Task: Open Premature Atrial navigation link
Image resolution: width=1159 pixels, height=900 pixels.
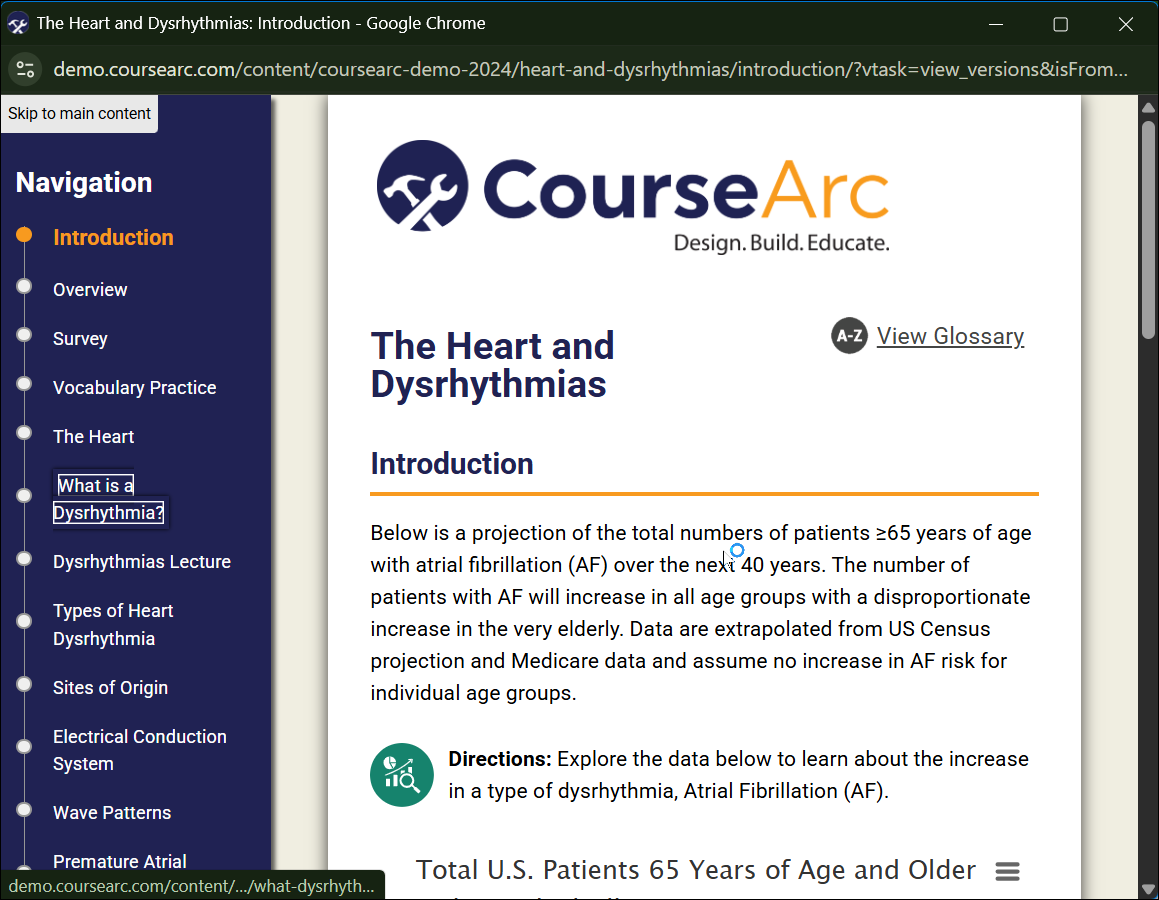Action: coord(120,862)
